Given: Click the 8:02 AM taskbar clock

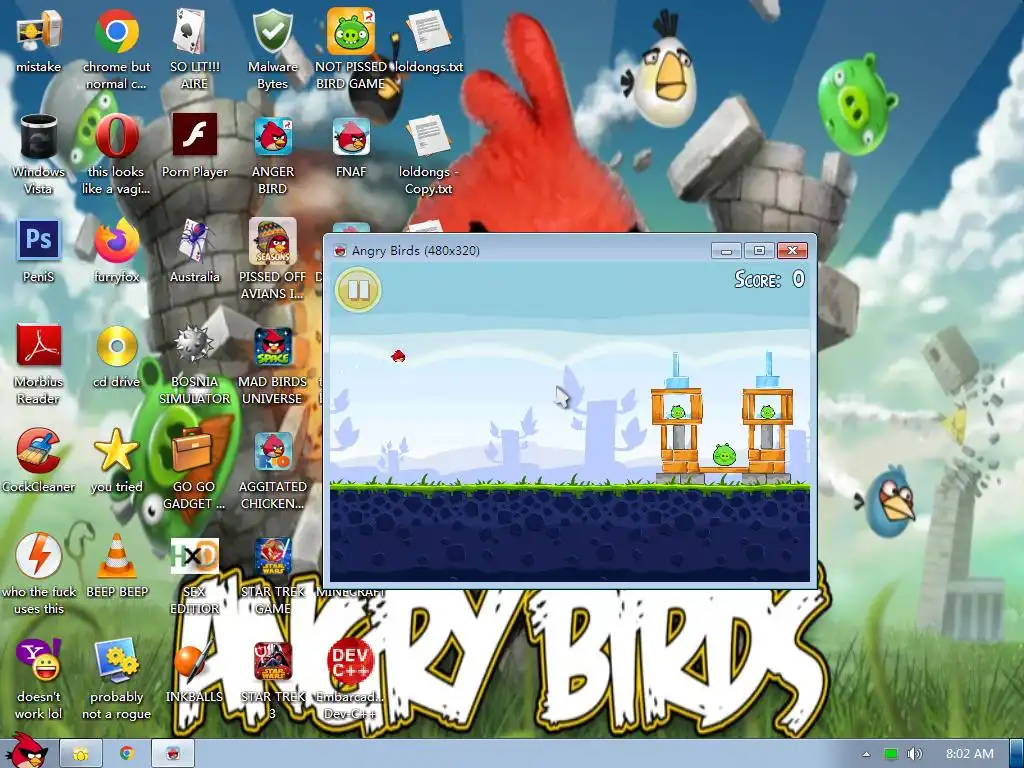Looking at the screenshot, I should [970, 754].
